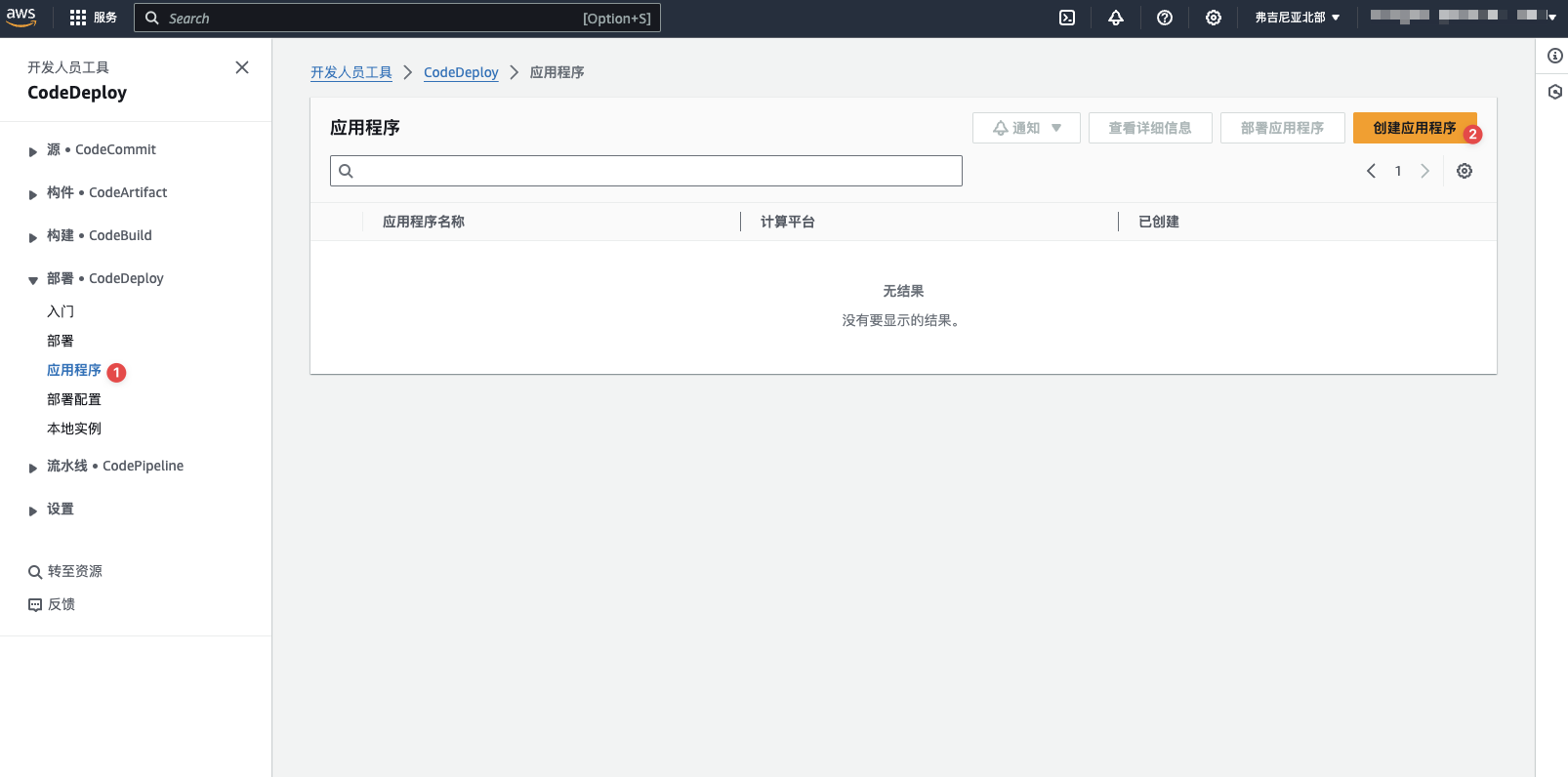Open the CloudShell terminal icon

click(1067, 18)
